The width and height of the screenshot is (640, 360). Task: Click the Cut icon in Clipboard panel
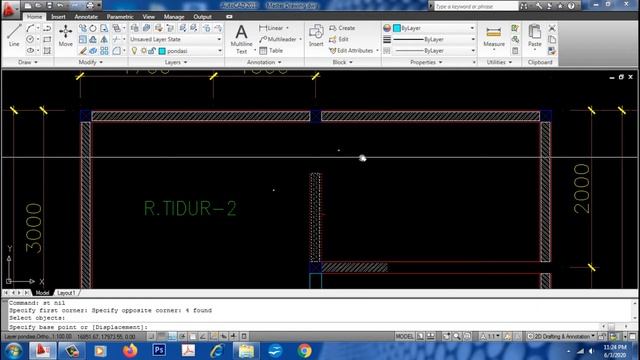[x=552, y=28]
